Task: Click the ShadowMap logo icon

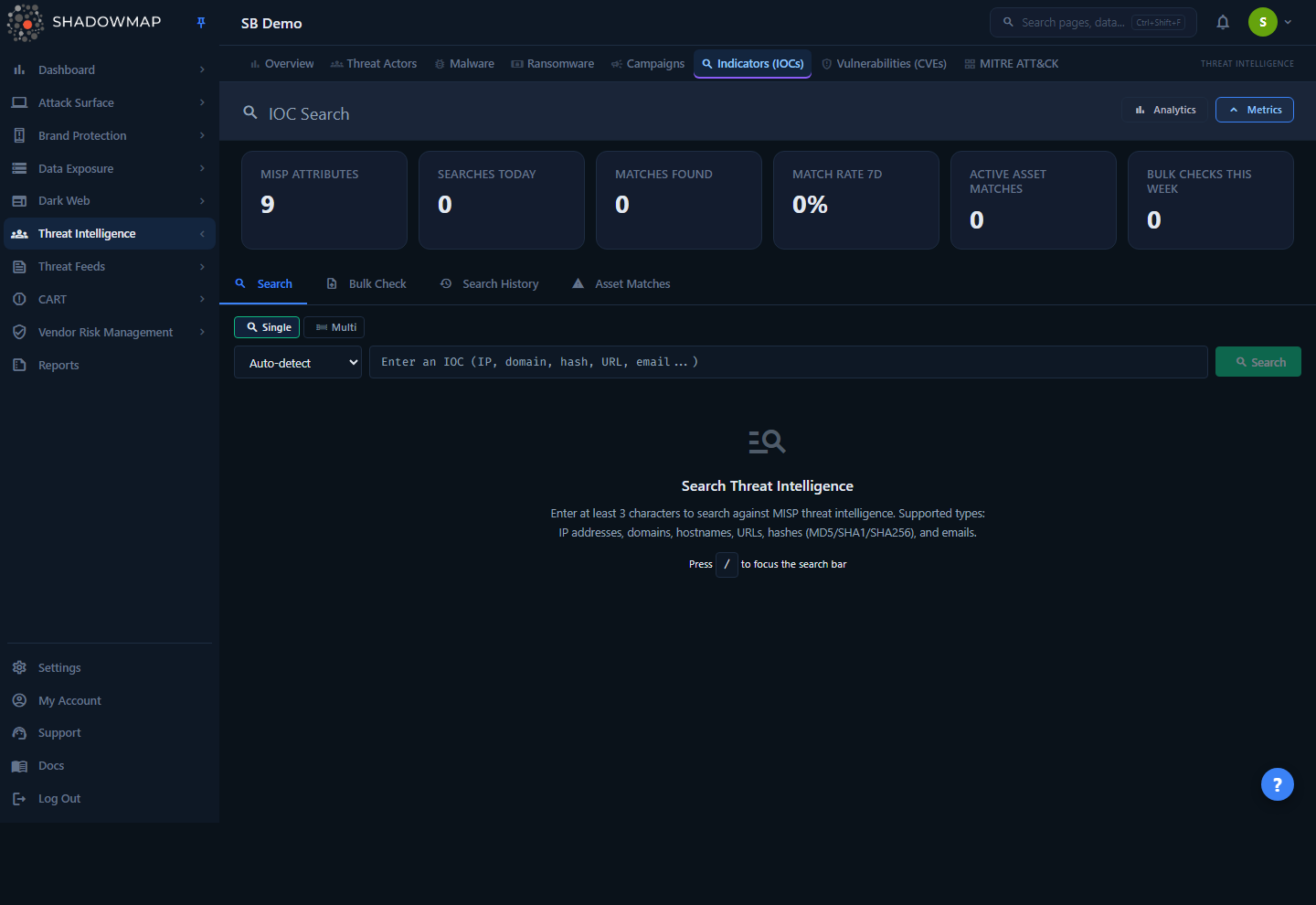Action: pos(26,23)
